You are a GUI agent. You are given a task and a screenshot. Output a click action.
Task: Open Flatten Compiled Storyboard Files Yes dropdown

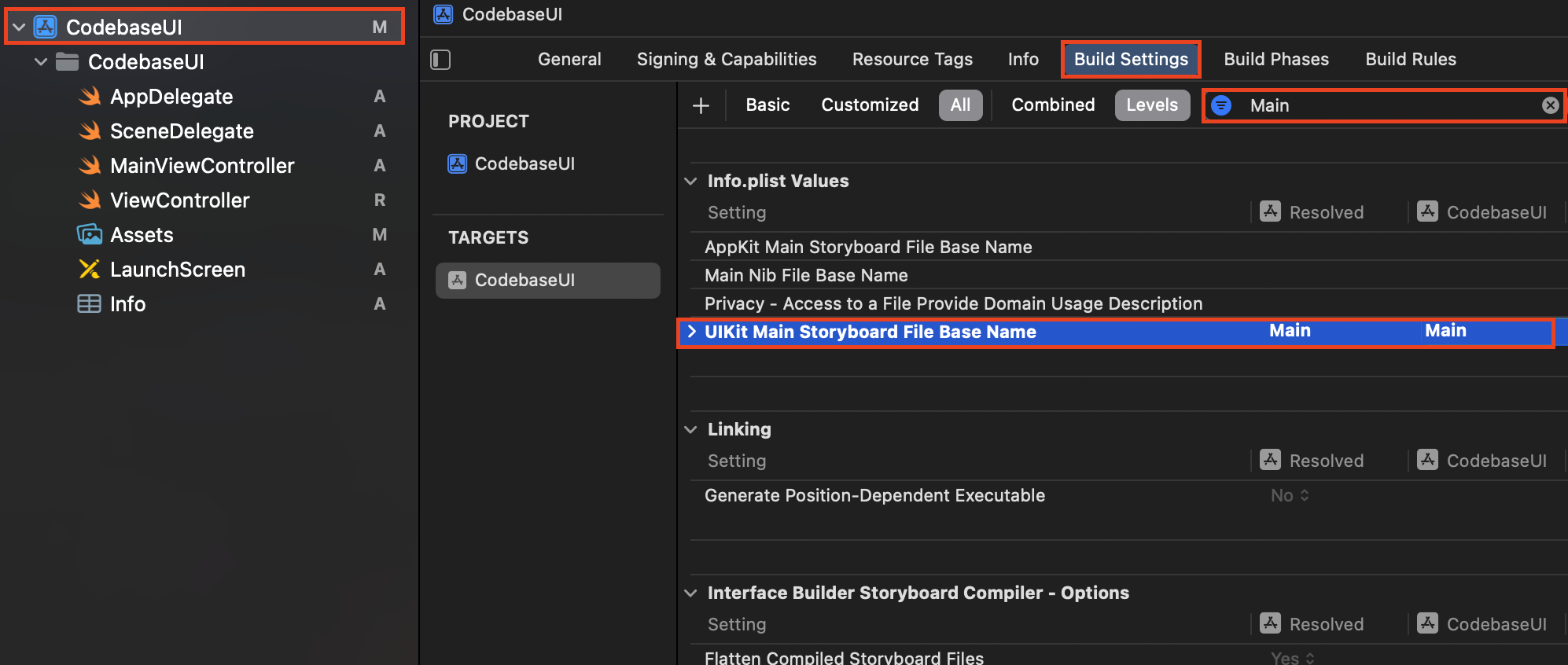tap(1292, 657)
